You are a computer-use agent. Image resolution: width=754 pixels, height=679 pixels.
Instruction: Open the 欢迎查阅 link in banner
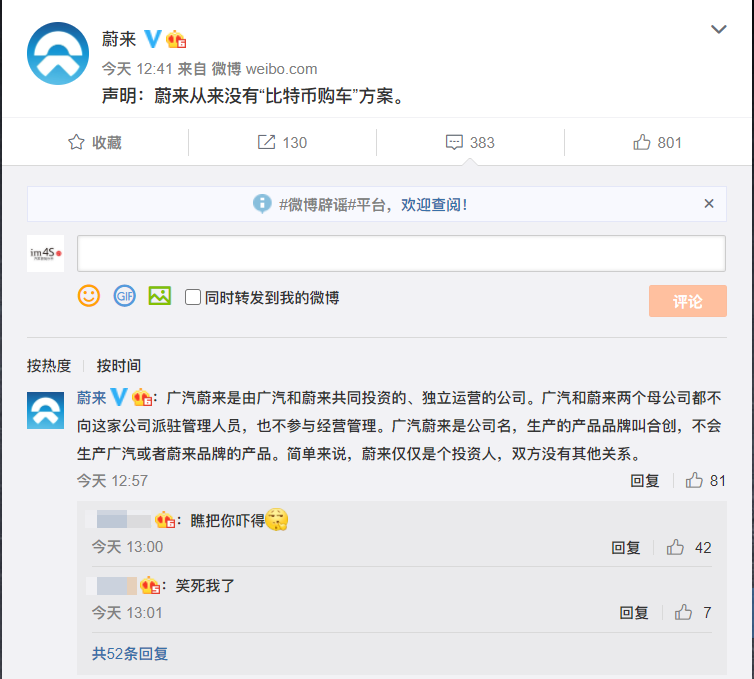pos(434,204)
